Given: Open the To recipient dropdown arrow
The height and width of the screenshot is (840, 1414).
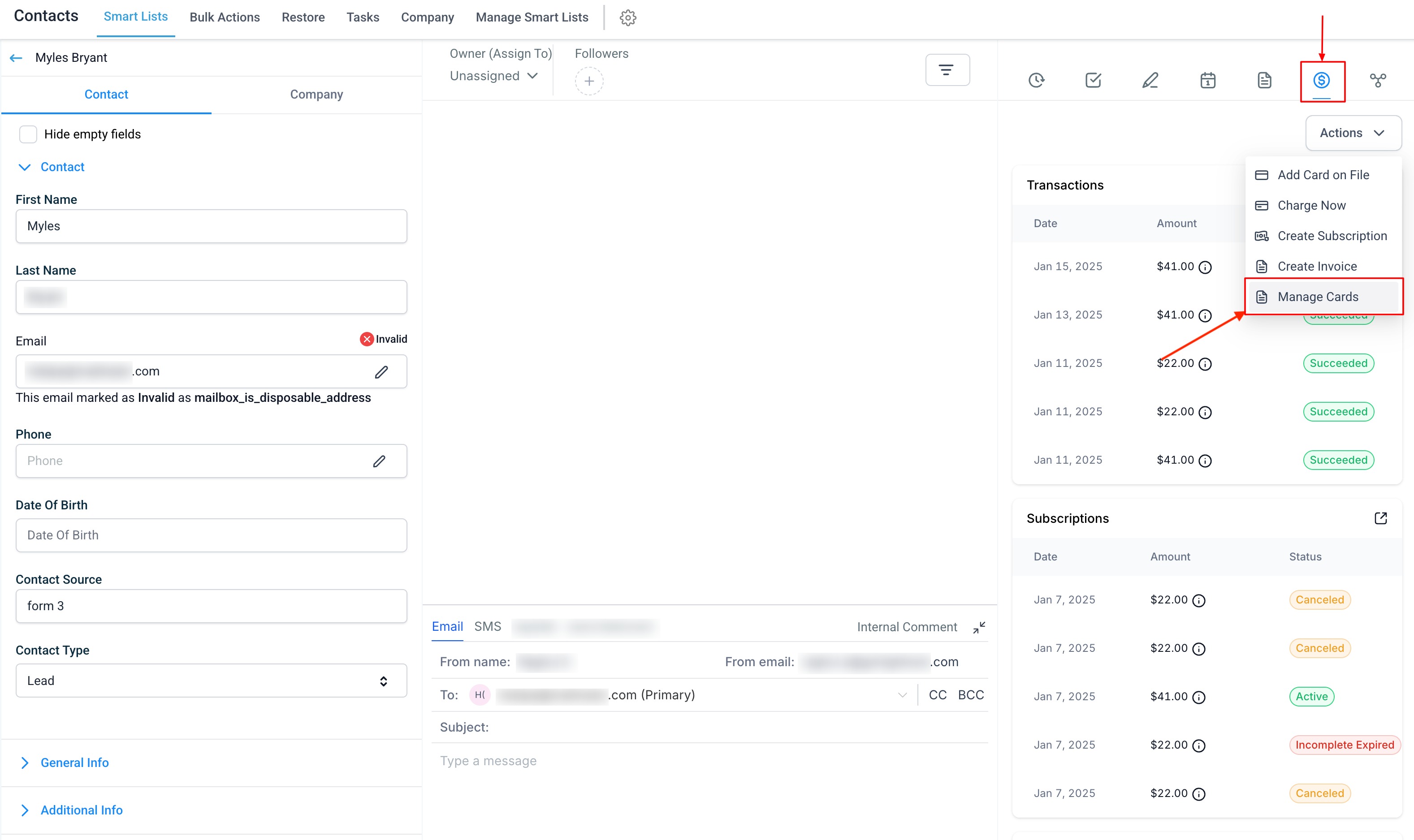Looking at the screenshot, I should click(902, 695).
